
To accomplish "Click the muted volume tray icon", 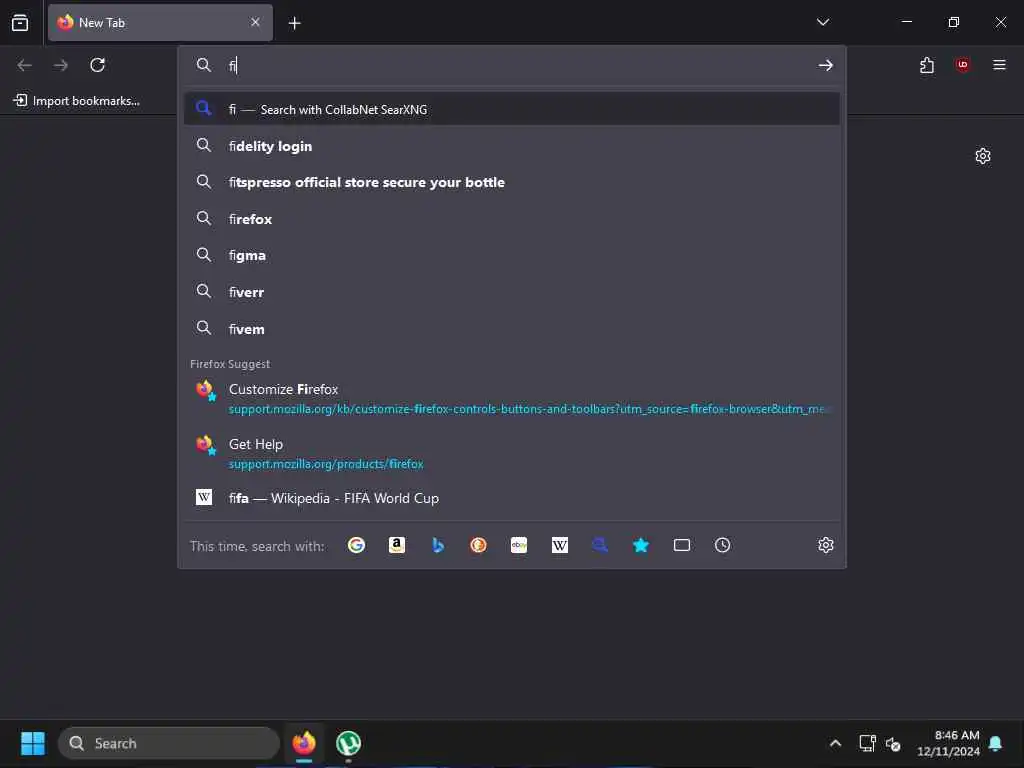I will (x=893, y=743).
